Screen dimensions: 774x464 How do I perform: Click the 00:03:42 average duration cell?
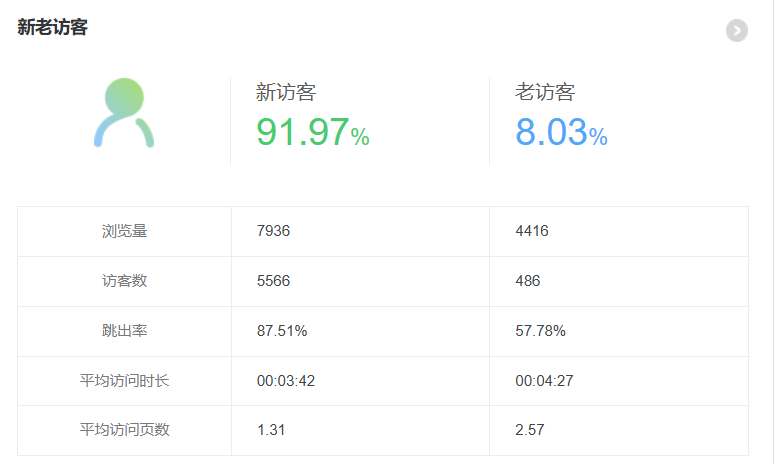tap(286, 380)
